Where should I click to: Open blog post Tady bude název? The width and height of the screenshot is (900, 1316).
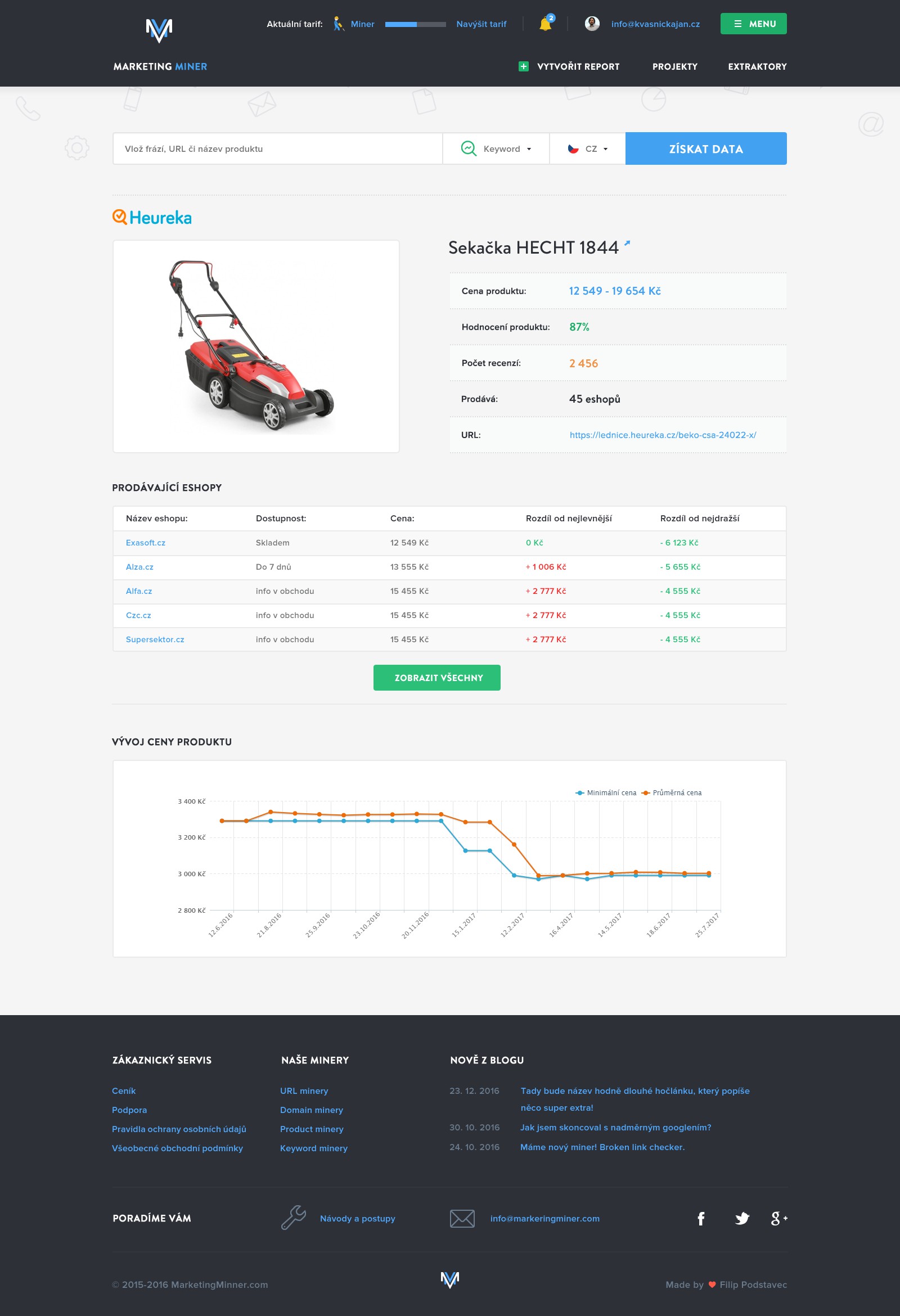point(635,1099)
